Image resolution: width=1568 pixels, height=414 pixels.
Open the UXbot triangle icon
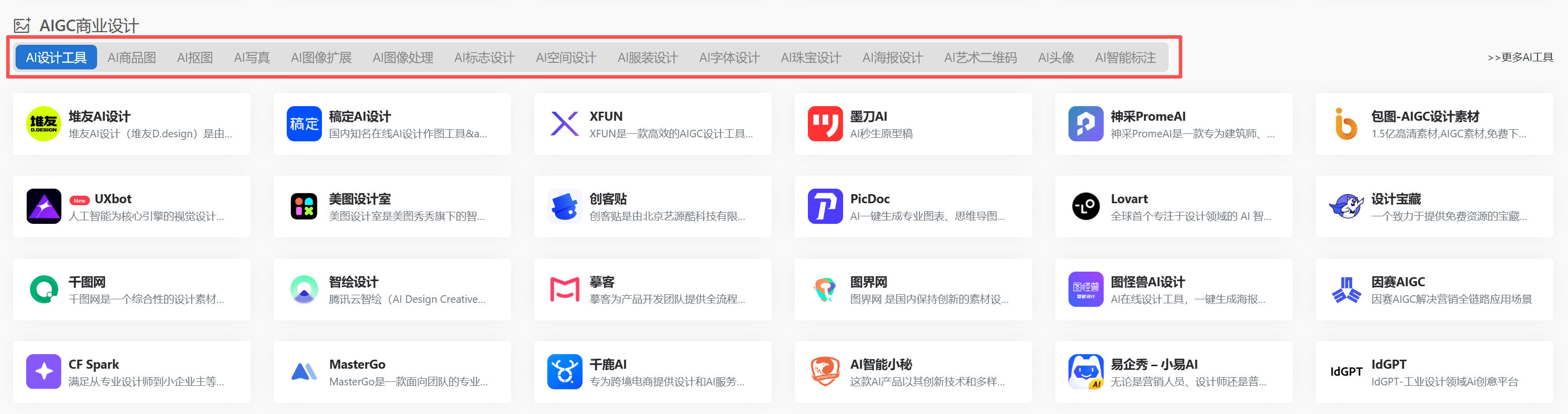(43, 206)
